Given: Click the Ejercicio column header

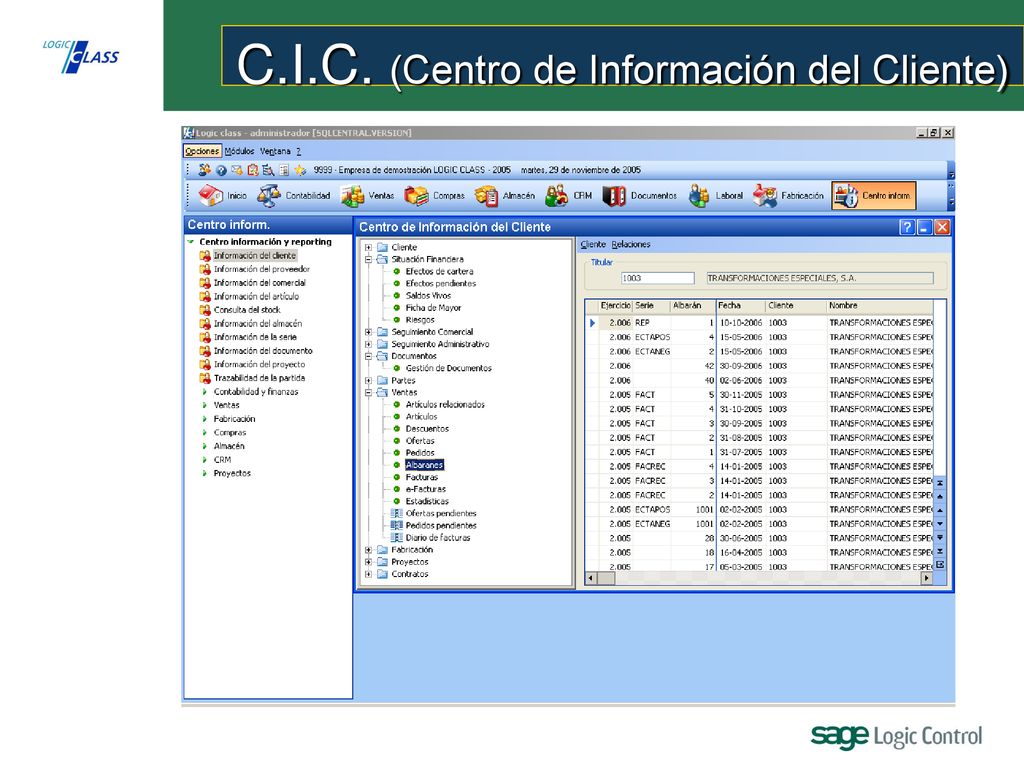Looking at the screenshot, I should pos(615,306).
